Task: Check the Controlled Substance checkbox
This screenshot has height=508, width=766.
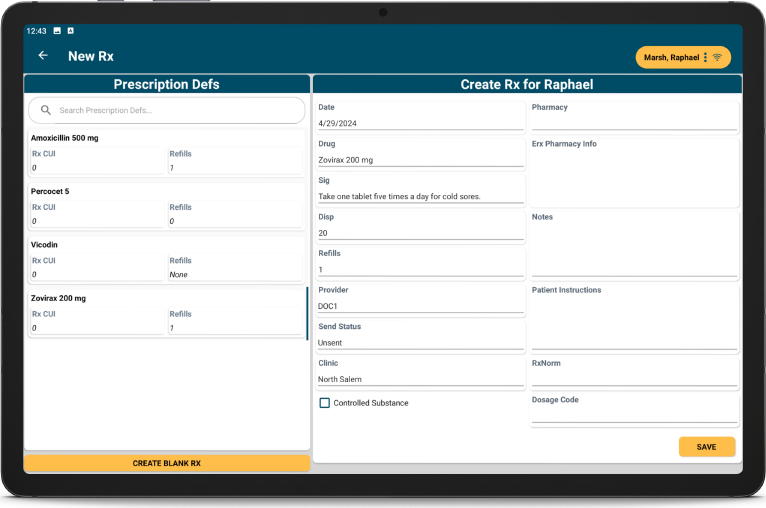Action: pos(324,403)
